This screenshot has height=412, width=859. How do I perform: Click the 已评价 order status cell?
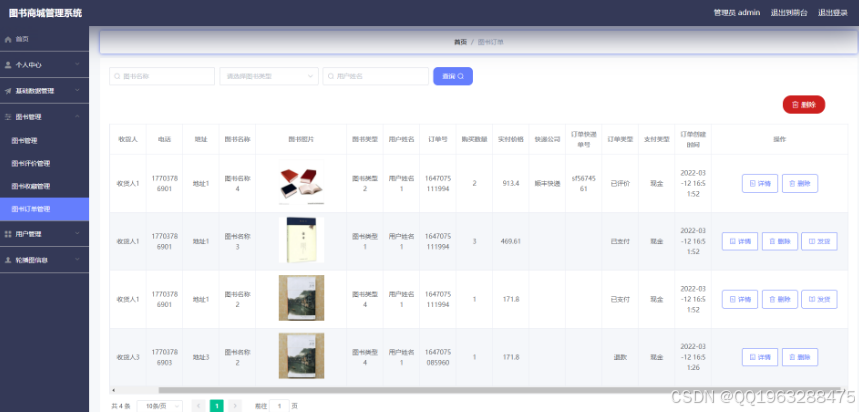pos(620,184)
